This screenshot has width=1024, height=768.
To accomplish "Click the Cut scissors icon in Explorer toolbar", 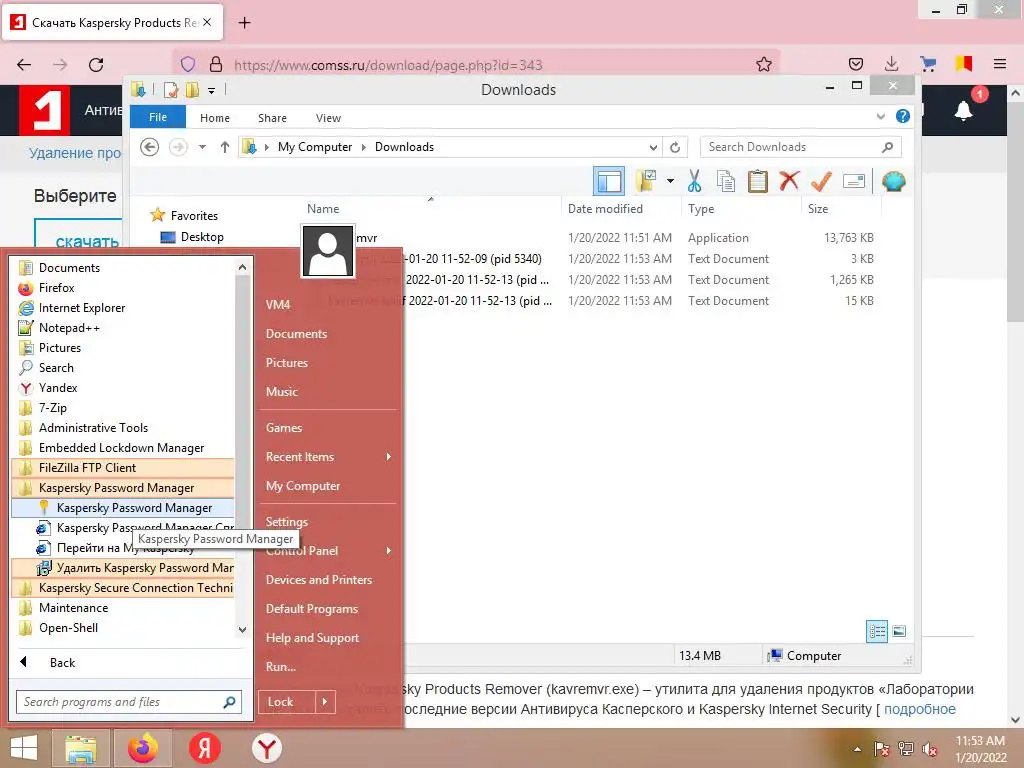I will pyautogui.click(x=694, y=181).
